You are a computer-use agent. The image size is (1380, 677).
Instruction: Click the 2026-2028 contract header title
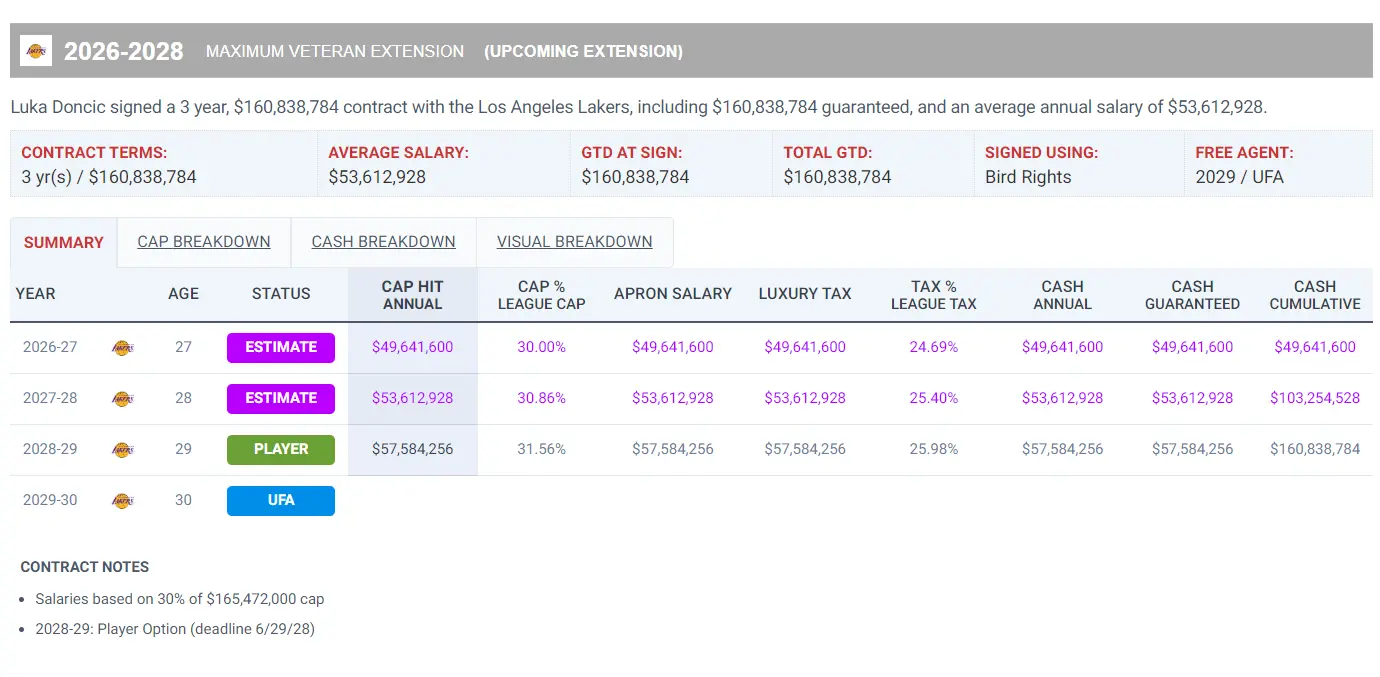coord(124,51)
